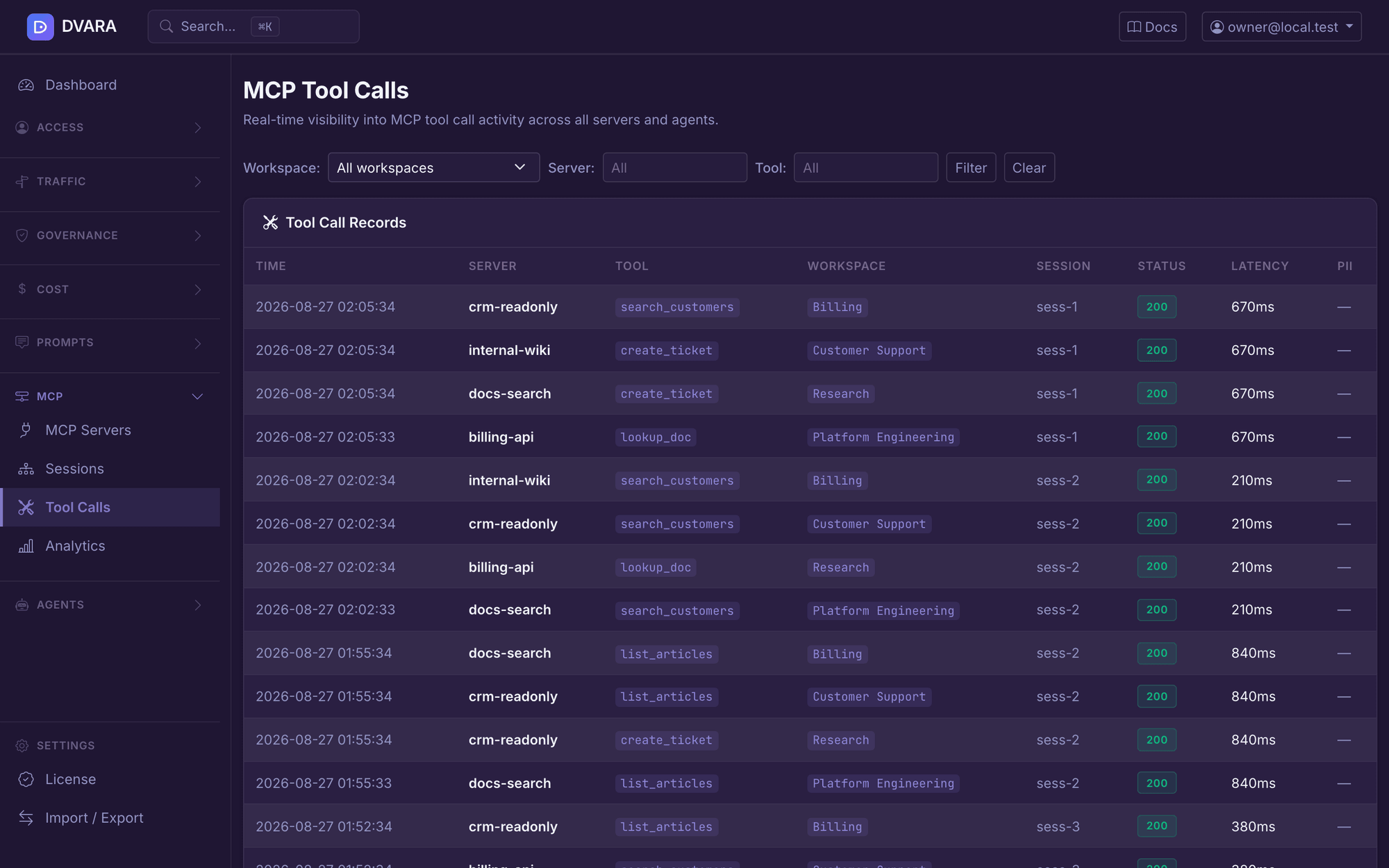The height and width of the screenshot is (868, 1389).
Task: Click the Prompts chat icon
Action: click(22, 342)
